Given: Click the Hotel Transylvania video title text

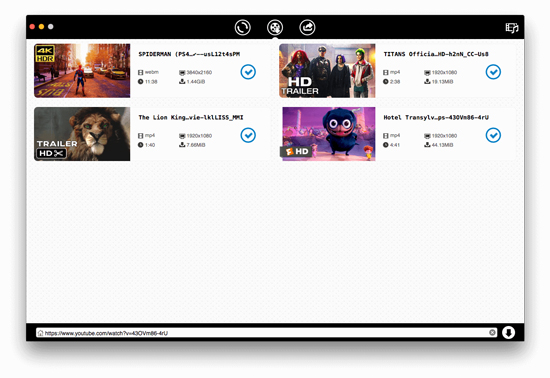Looking at the screenshot, I should [x=436, y=117].
